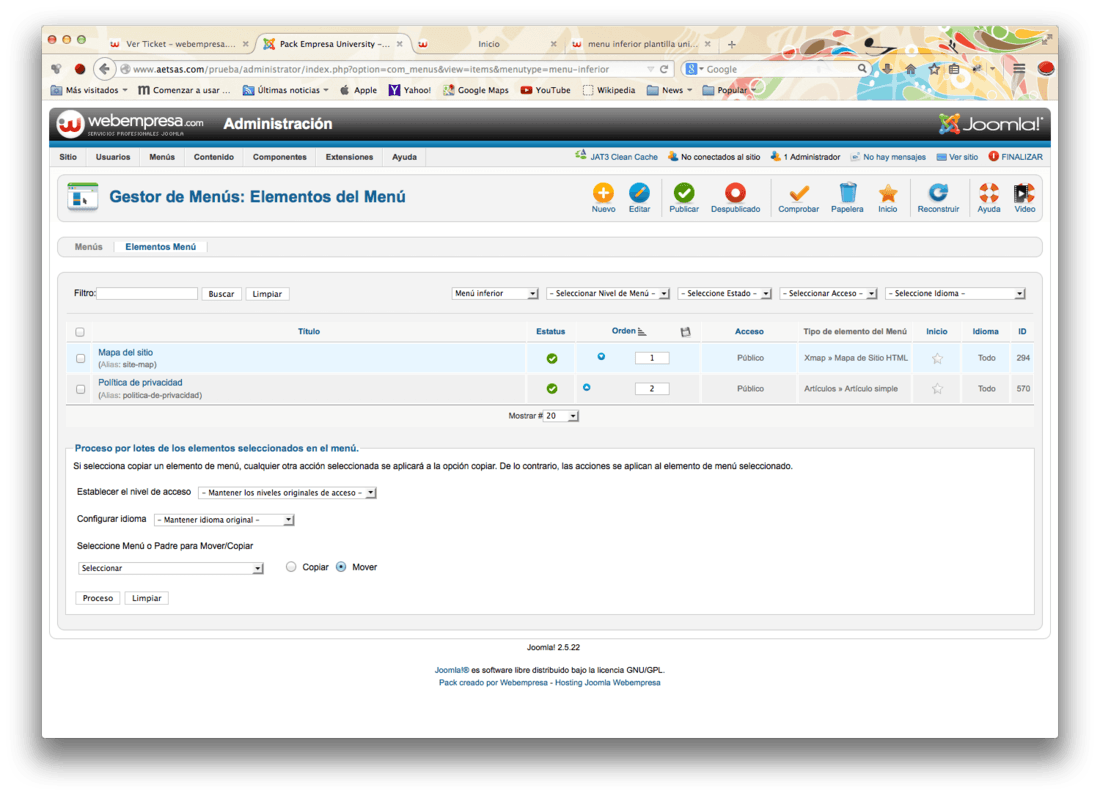The height and width of the screenshot is (796, 1100).
Task: Click the Inicio star toolbar icon
Action: (887, 193)
